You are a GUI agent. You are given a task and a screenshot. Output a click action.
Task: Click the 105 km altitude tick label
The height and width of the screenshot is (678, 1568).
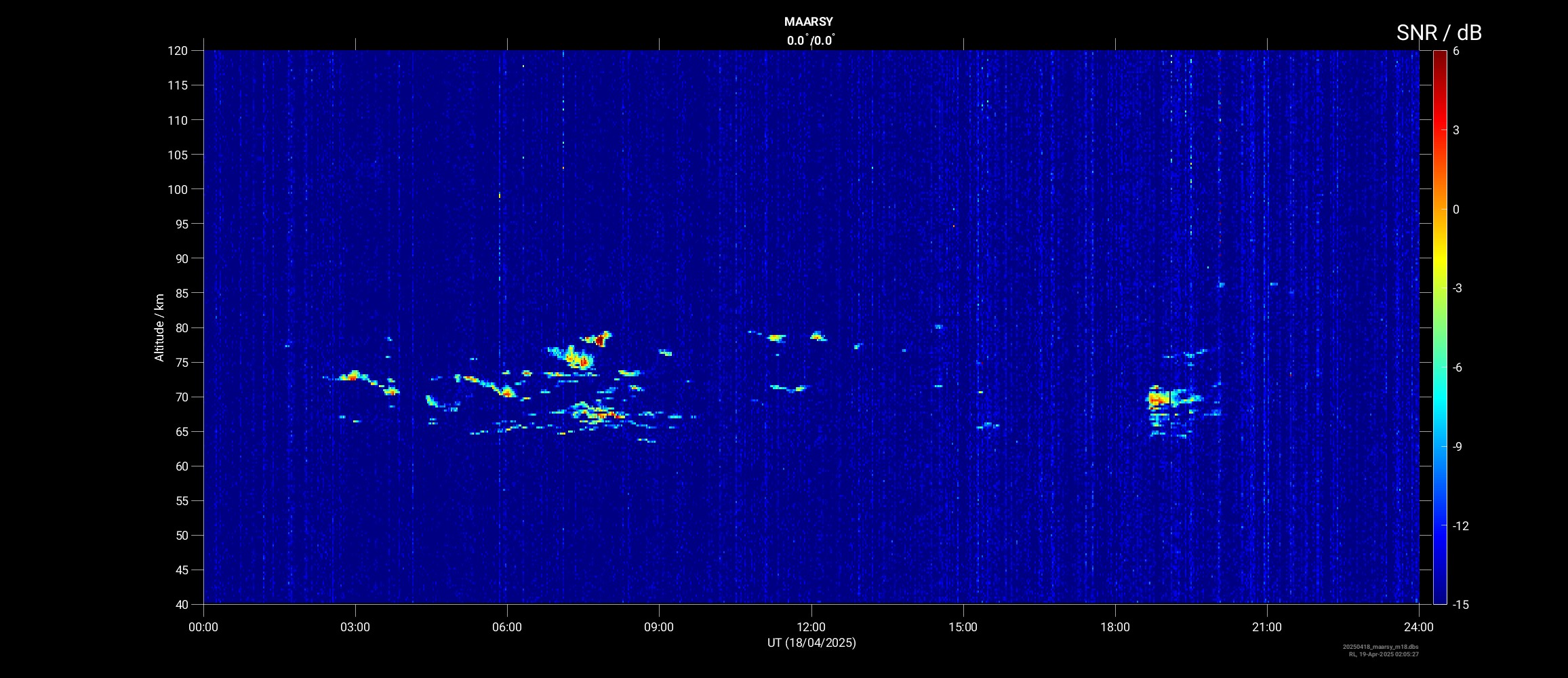pyautogui.click(x=178, y=155)
